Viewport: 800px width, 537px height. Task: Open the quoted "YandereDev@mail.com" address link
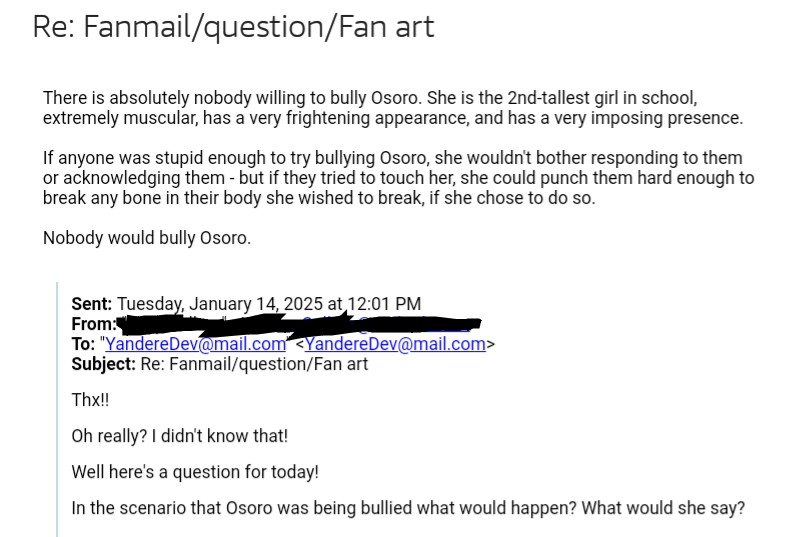click(195, 344)
